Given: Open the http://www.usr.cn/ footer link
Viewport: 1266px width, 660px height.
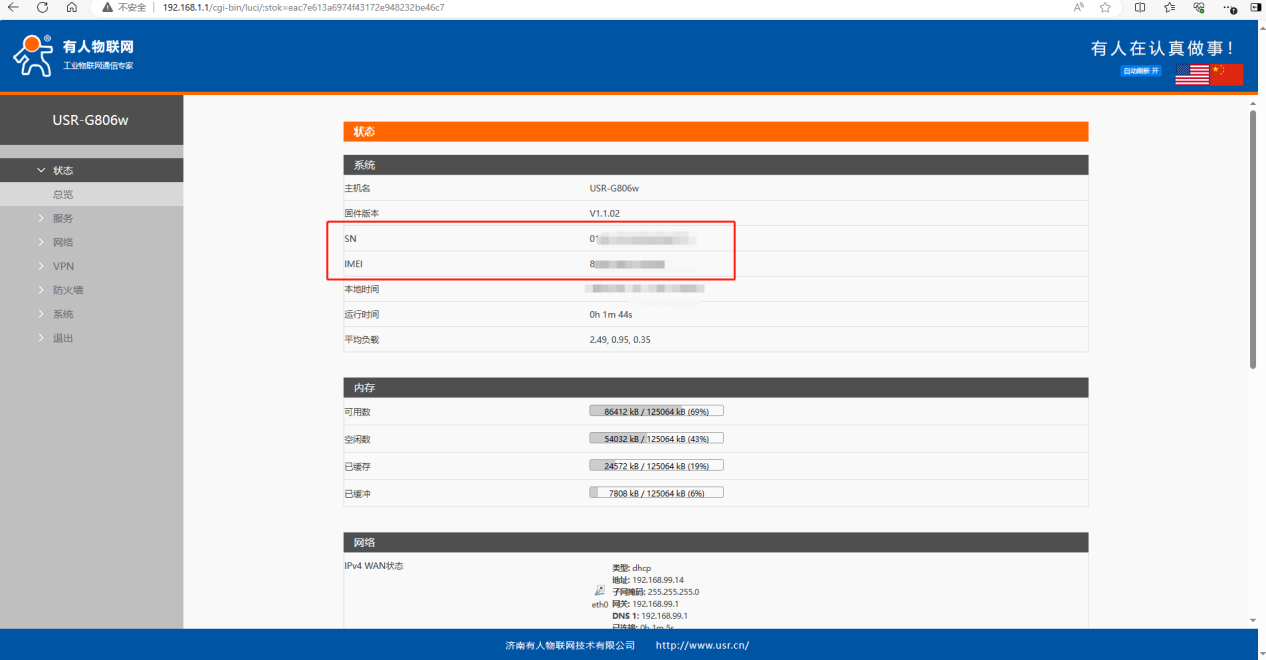Looking at the screenshot, I should [702, 645].
